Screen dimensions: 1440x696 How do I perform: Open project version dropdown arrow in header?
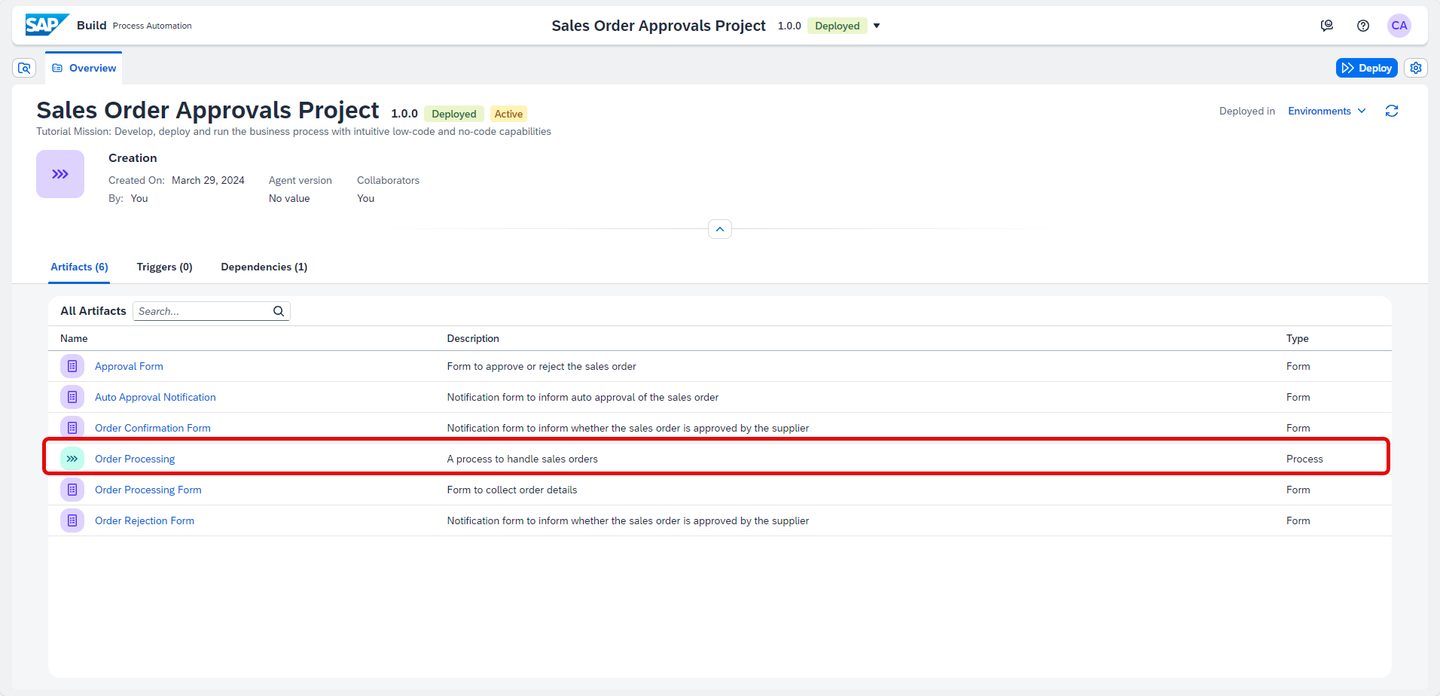click(877, 26)
